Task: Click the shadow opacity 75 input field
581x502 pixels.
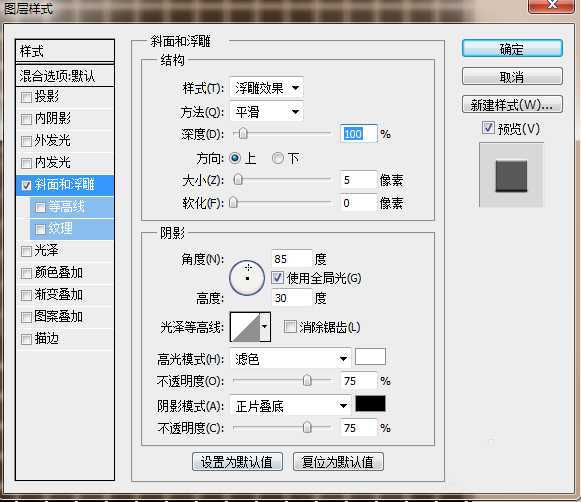Action: [x=358, y=428]
